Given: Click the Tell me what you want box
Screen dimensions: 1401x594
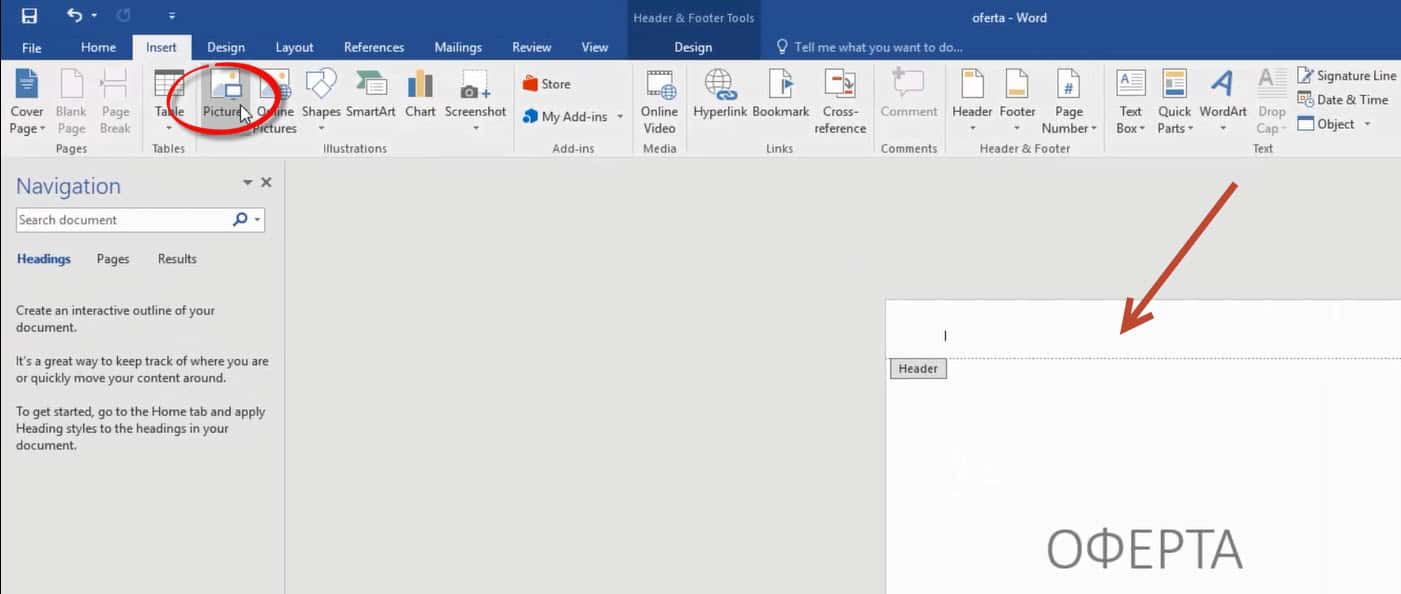Looking at the screenshot, I should [x=869, y=47].
